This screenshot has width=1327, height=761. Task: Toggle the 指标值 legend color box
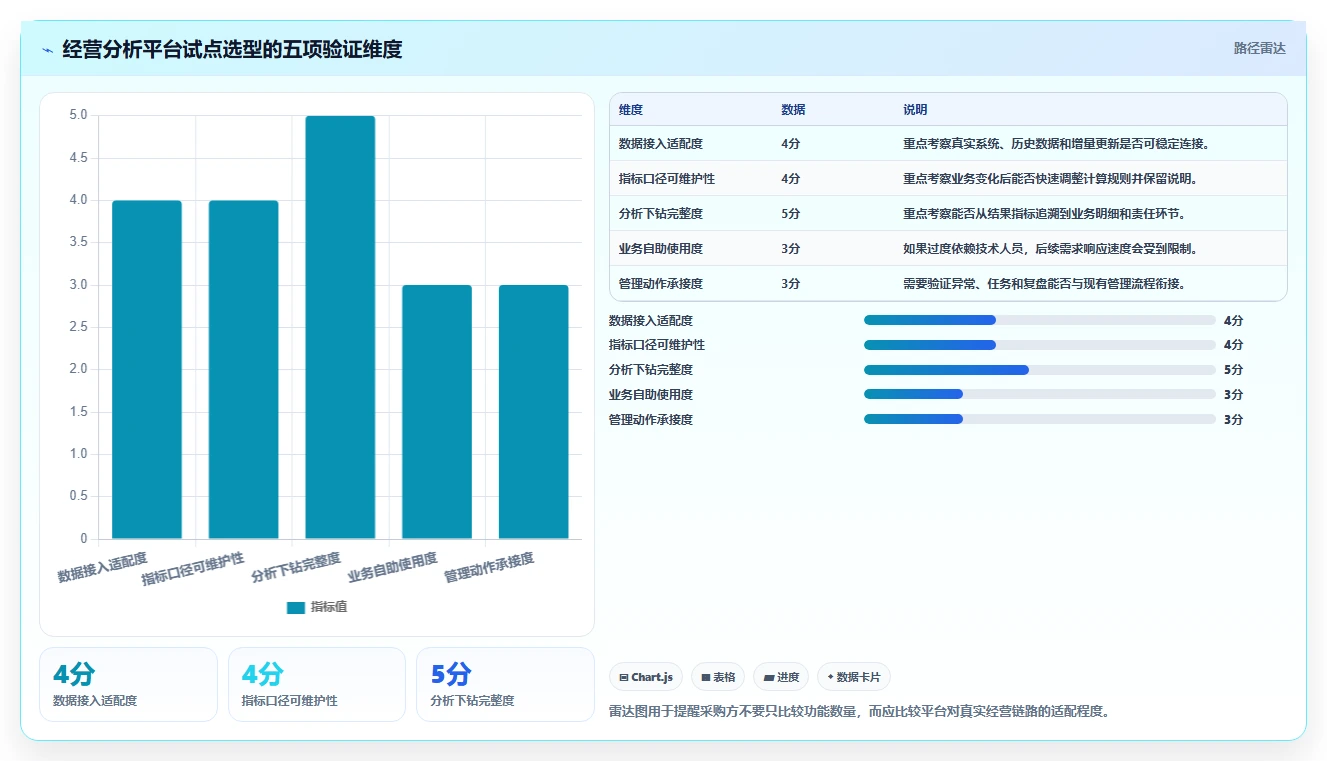(x=295, y=607)
